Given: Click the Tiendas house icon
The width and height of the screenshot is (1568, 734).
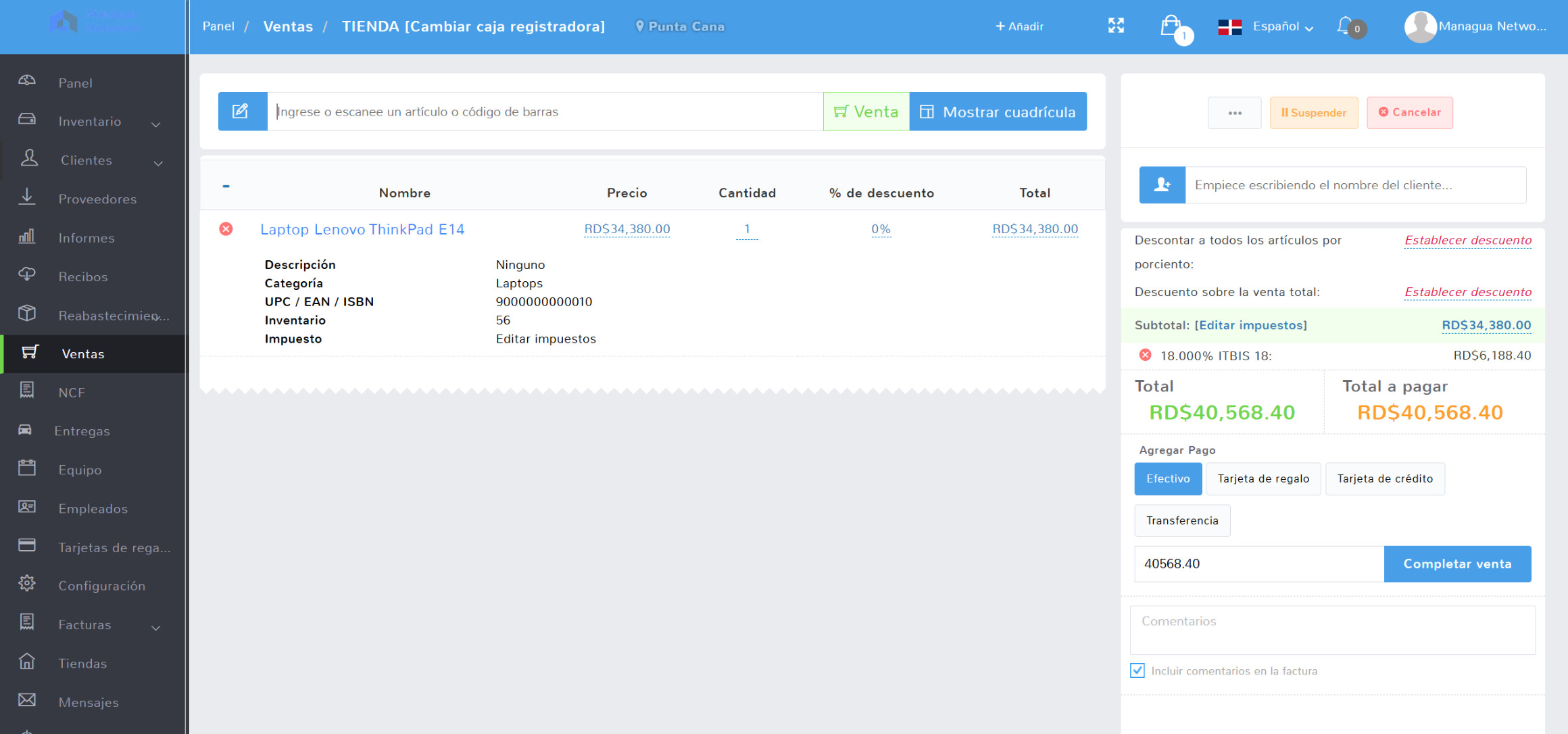Looking at the screenshot, I should (x=27, y=661).
